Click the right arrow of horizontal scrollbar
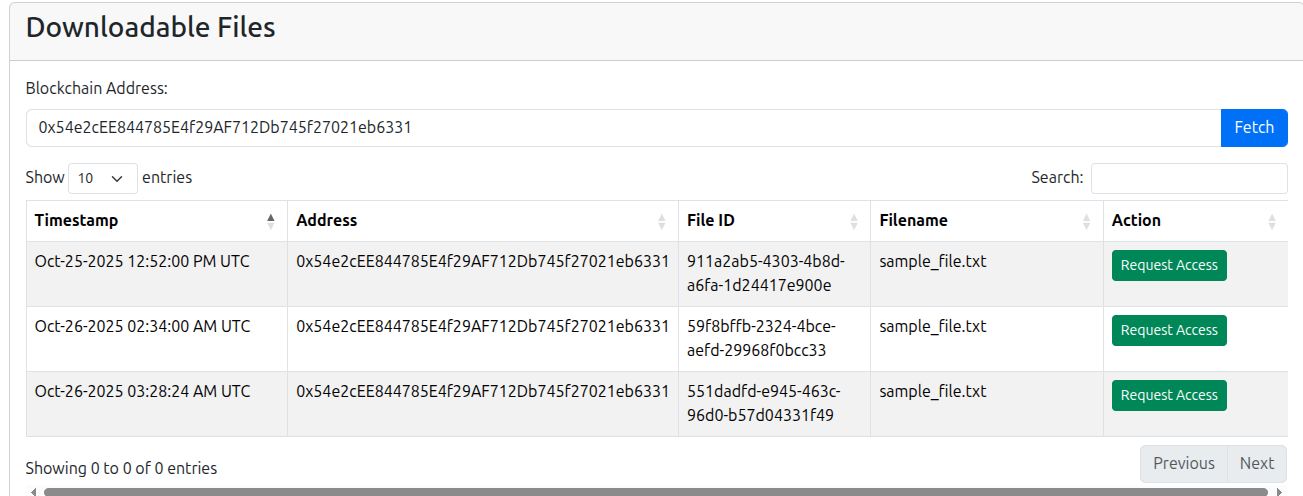Screen dimensions: 1303x496 tap(1280, 491)
